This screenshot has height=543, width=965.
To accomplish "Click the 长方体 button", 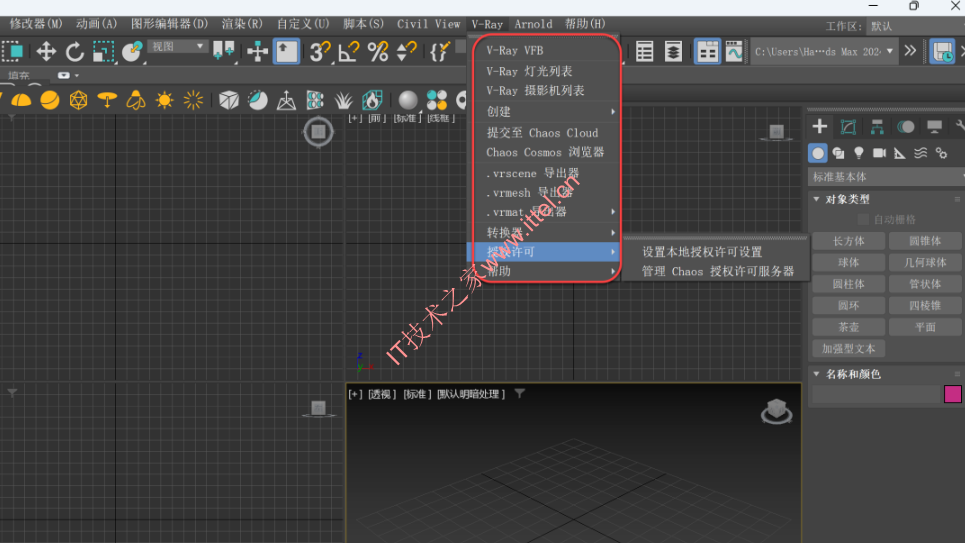I will tap(848, 241).
